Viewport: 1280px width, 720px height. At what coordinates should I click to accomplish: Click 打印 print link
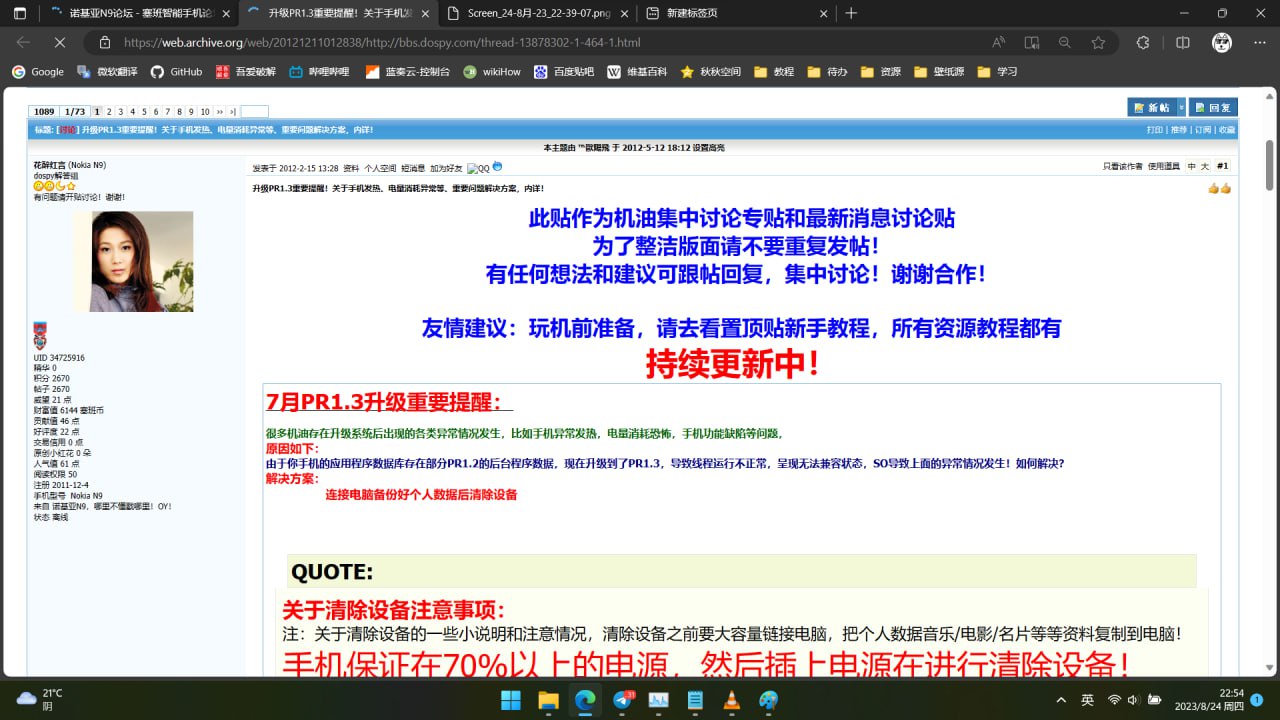1154,130
